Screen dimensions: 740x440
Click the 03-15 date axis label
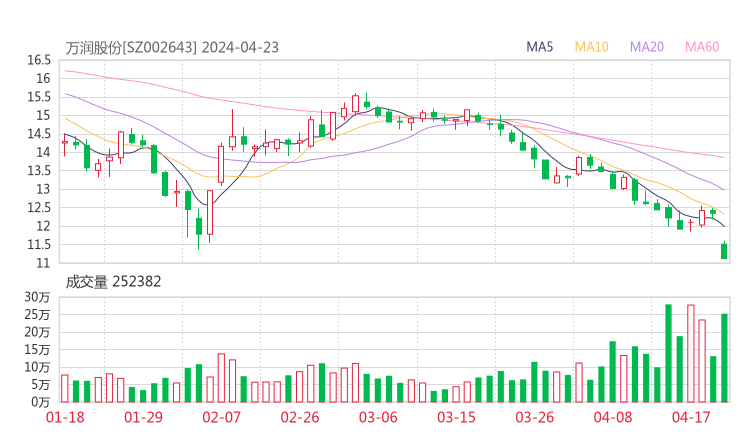456,417
